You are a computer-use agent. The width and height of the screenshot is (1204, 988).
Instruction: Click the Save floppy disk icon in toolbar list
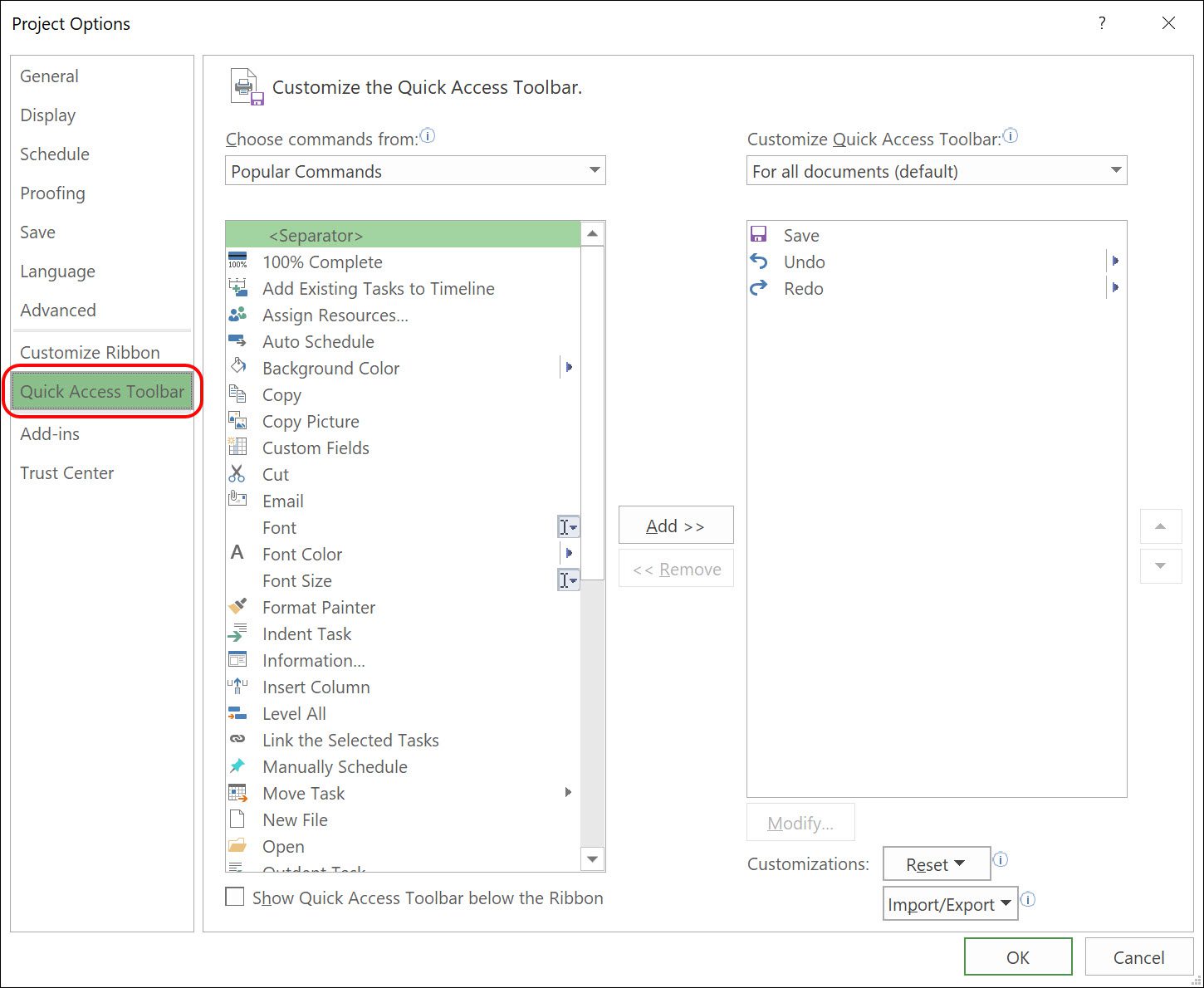point(758,234)
